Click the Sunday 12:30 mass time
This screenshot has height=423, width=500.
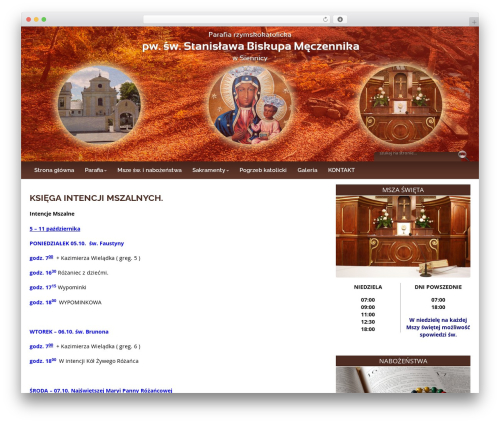(x=368, y=322)
